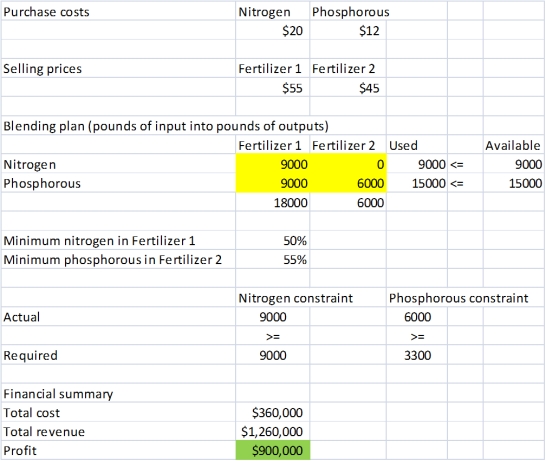Click the Fertilizer 1 selling price $55
The width and height of the screenshot is (546, 461).
click(x=272, y=87)
